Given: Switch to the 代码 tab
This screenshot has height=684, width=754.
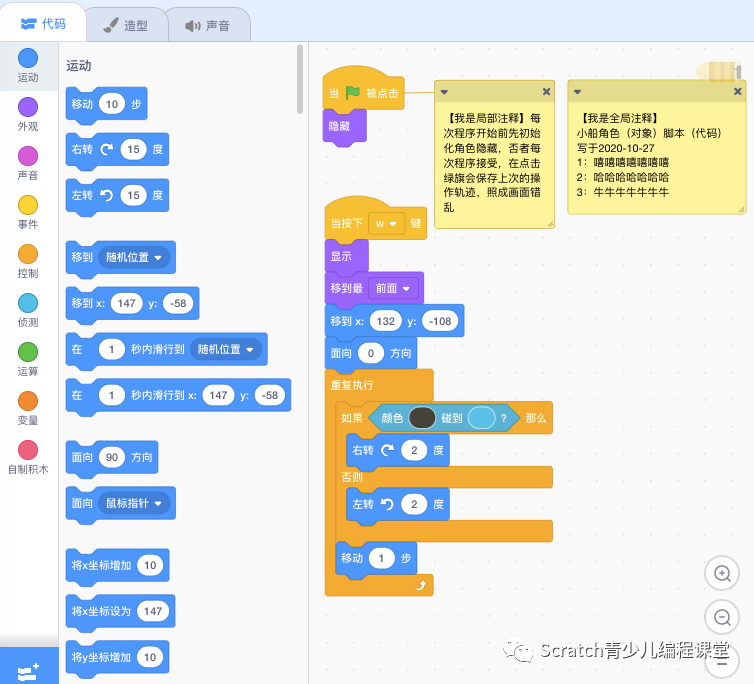Looking at the screenshot, I should click(43, 24).
